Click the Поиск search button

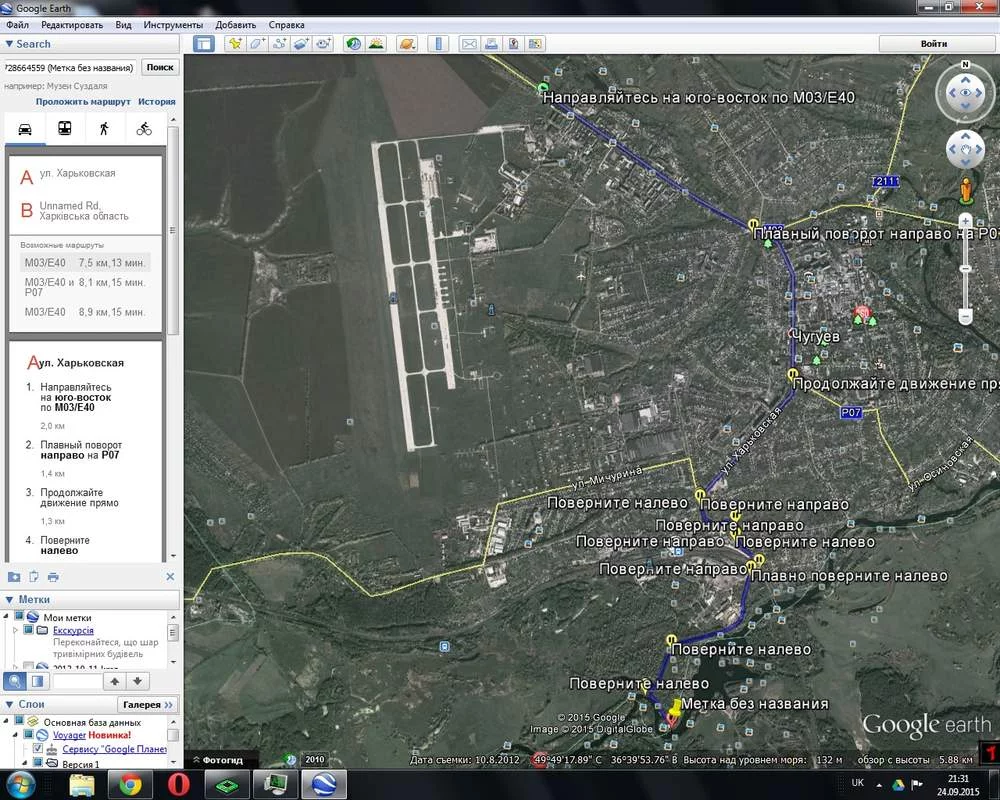pos(159,67)
